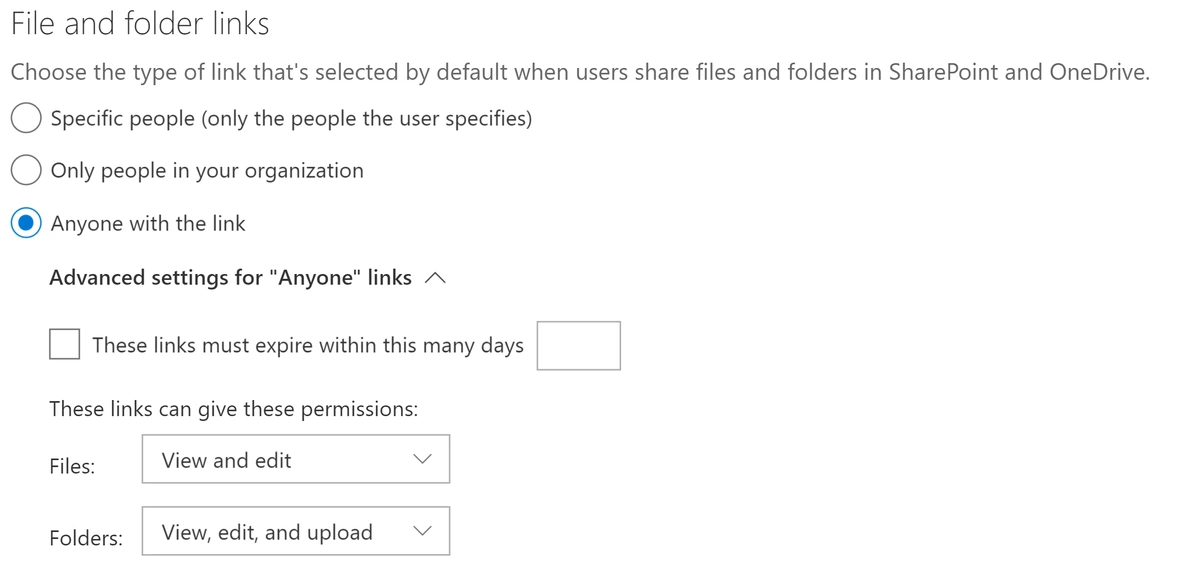This screenshot has height=578, width=1200.
Task: Click the "Anyone with the link" label text
Action: click(148, 224)
